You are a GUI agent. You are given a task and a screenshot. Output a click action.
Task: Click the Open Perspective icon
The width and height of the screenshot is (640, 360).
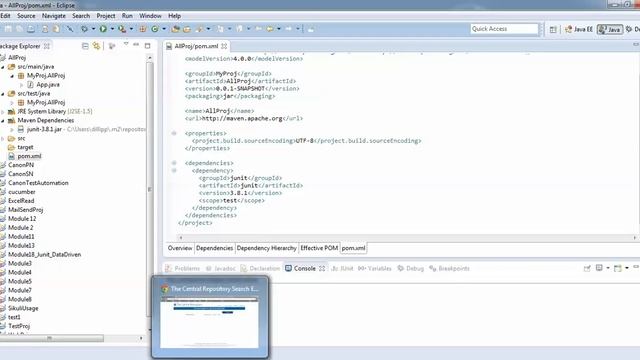[553, 29]
